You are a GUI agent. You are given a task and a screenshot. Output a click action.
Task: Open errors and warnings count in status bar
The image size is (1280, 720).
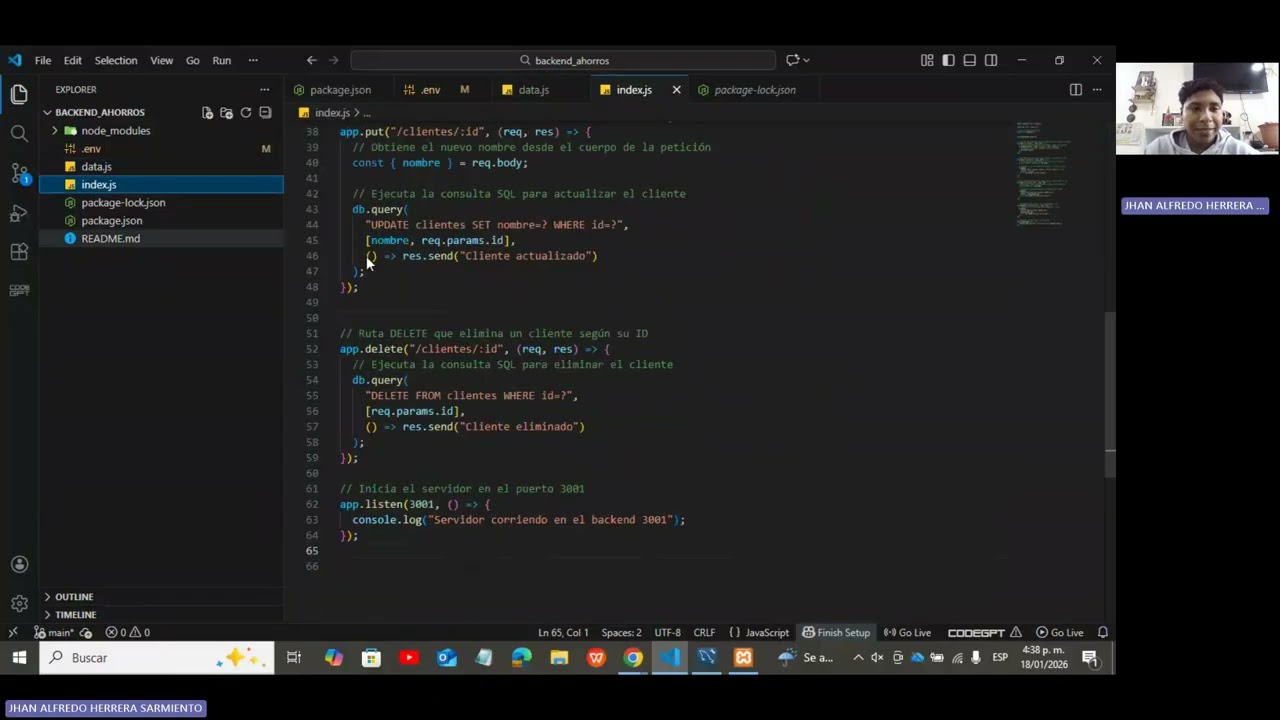pyautogui.click(x=128, y=632)
